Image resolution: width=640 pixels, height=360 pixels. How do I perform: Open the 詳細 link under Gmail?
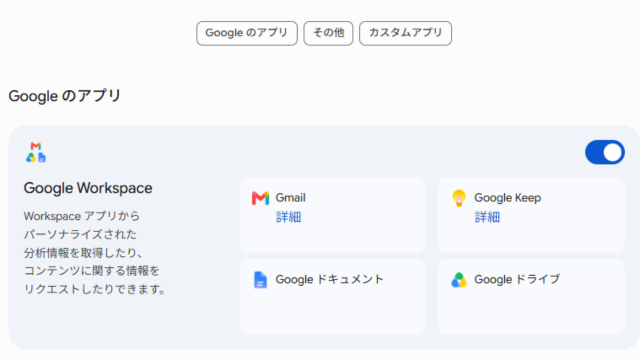(289, 217)
